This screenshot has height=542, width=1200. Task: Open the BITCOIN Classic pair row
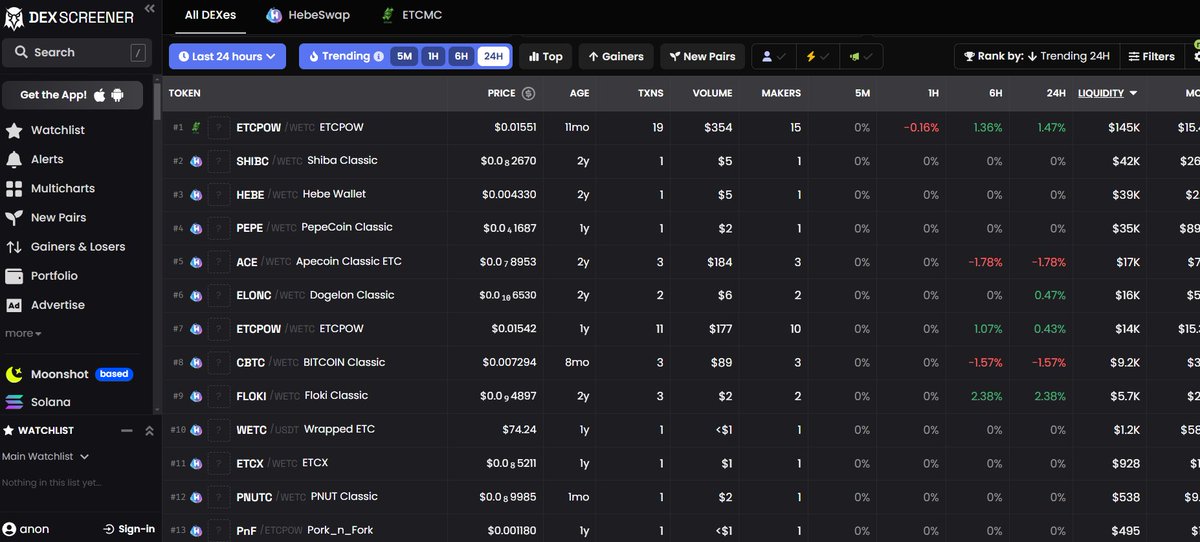point(681,362)
